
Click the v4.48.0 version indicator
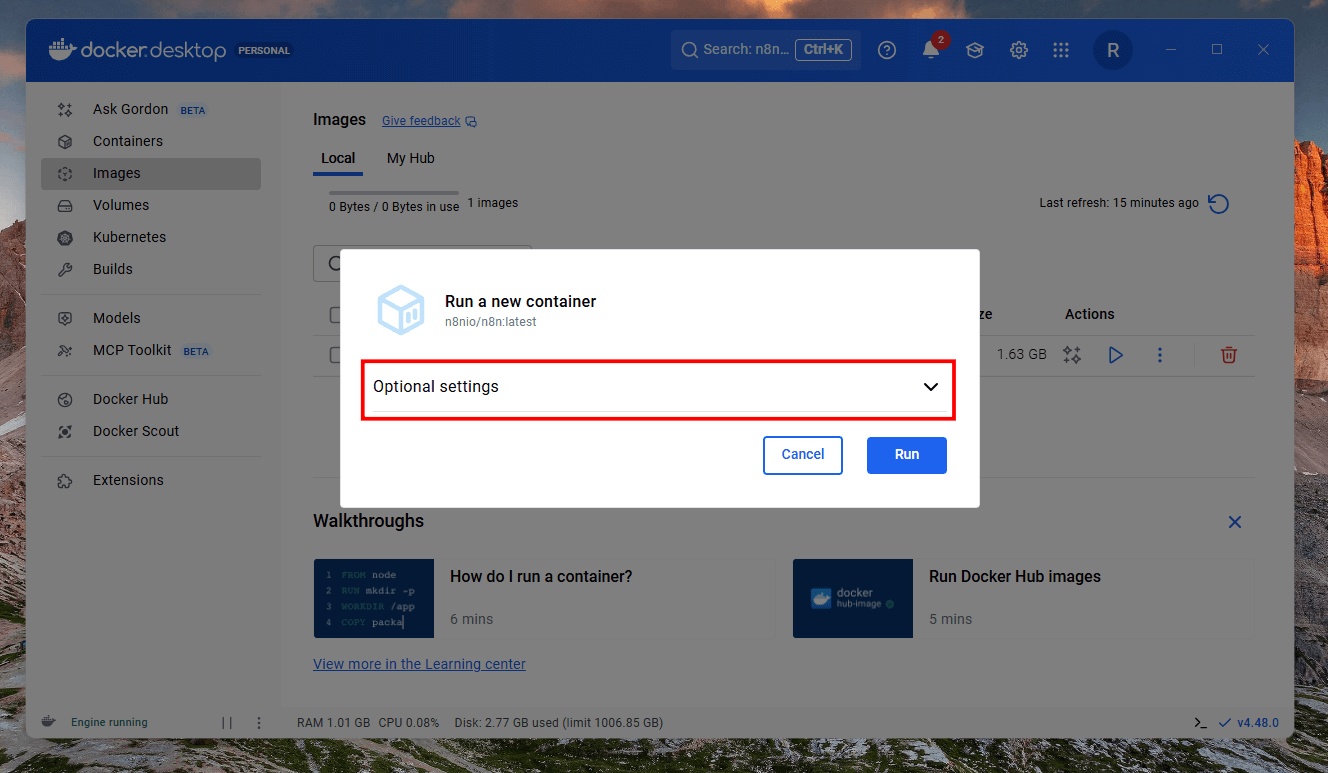tap(1249, 723)
